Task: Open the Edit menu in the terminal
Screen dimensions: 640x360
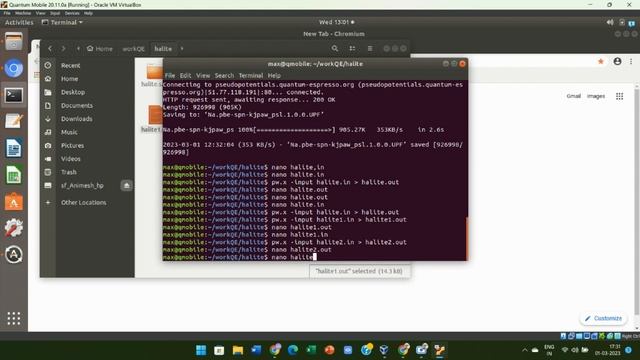Action: 185,76
